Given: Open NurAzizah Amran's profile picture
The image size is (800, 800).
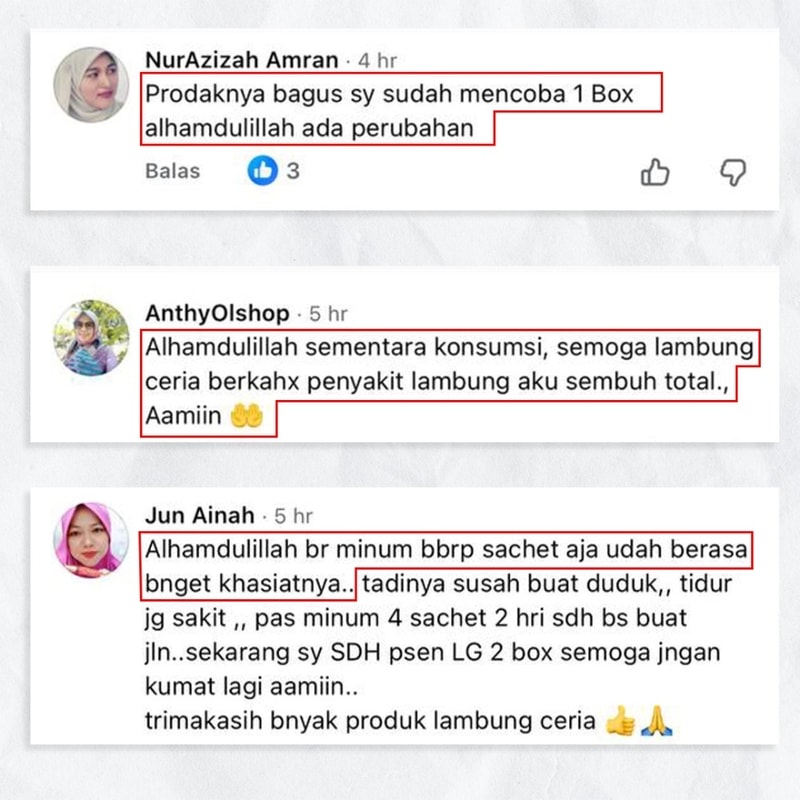Looking at the screenshot, I should pyautogui.click(x=91, y=85).
